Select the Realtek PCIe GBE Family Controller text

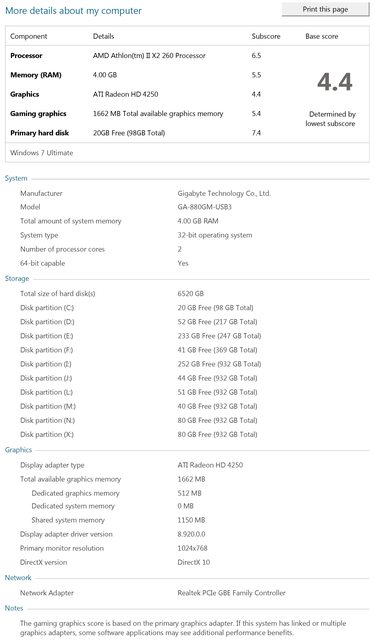click(x=231, y=593)
